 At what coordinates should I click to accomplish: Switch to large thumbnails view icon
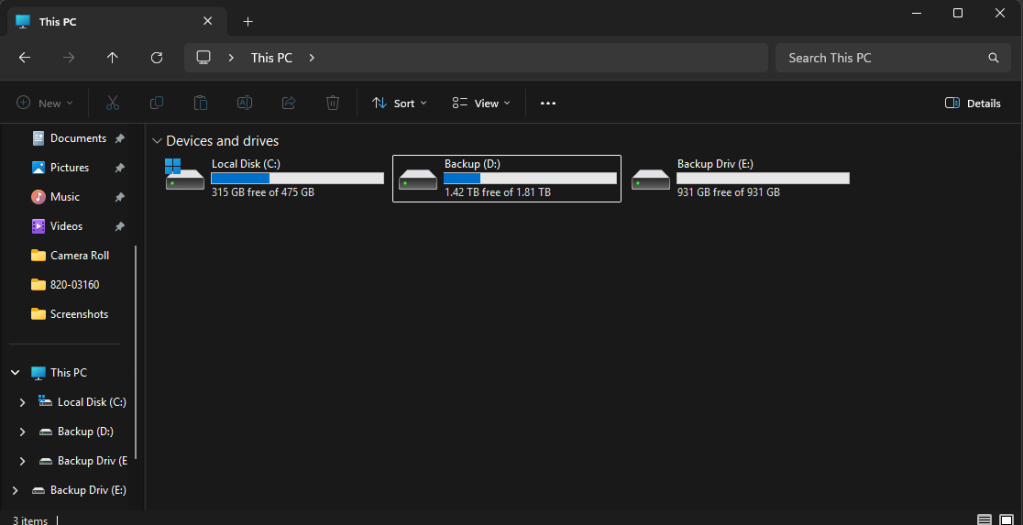click(x=1006, y=520)
